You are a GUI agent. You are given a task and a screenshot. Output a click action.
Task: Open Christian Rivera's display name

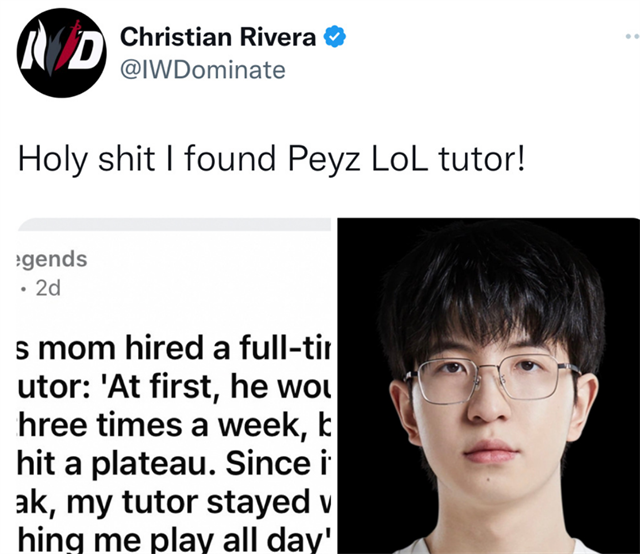pos(218,37)
